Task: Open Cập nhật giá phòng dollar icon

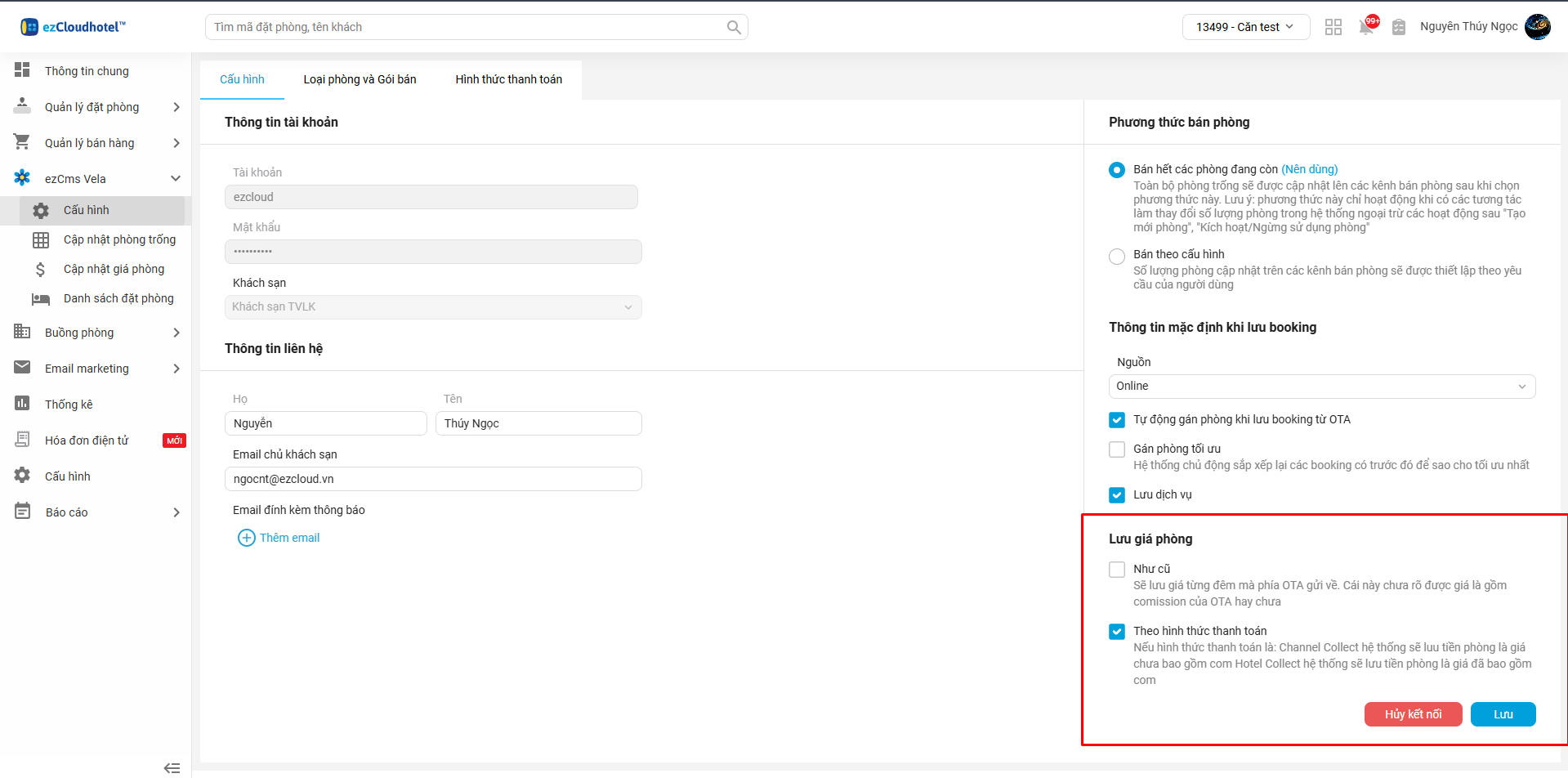Action: pyautogui.click(x=41, y=269)
